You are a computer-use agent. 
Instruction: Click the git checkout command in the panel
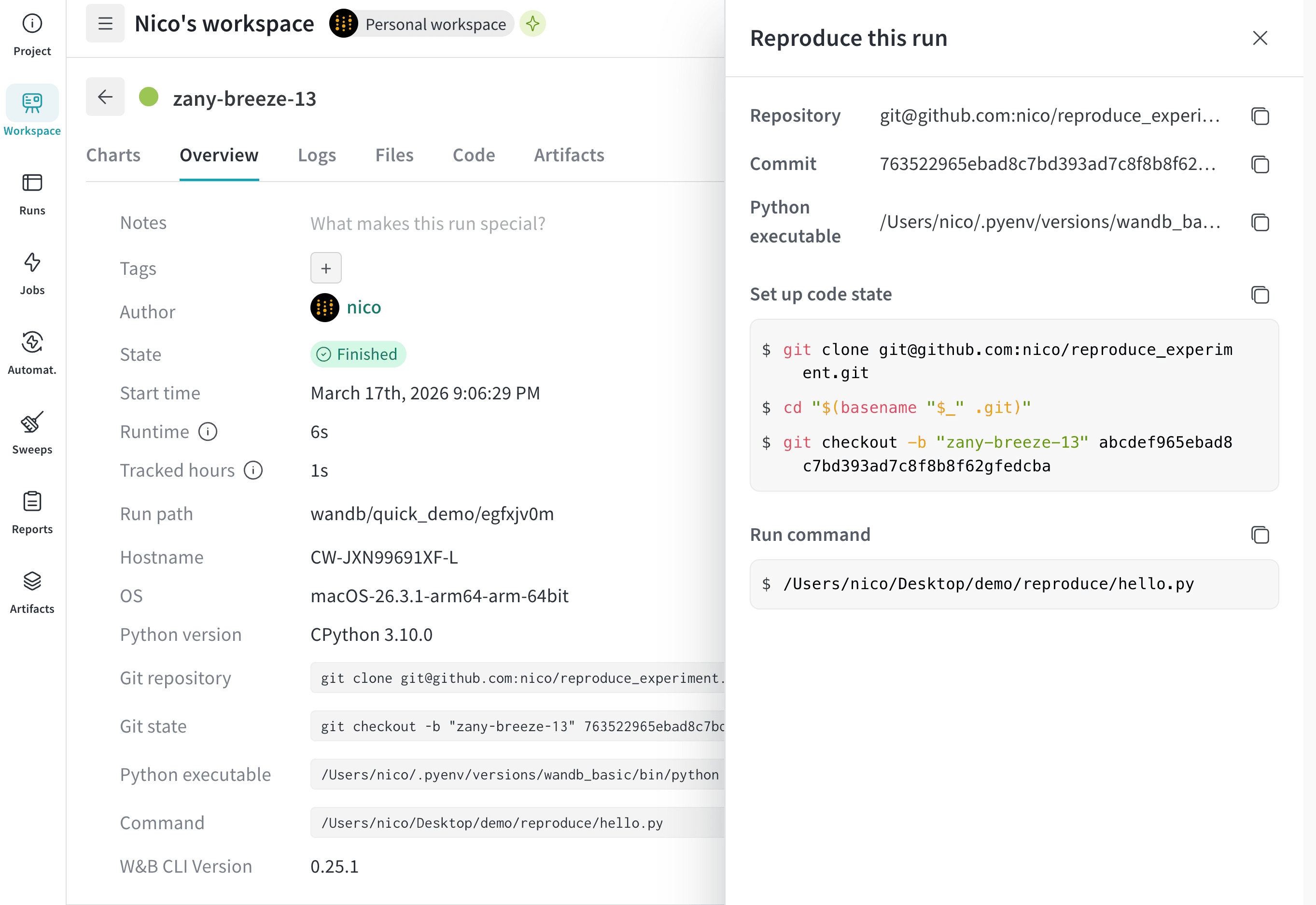[x=1008, y=454]
